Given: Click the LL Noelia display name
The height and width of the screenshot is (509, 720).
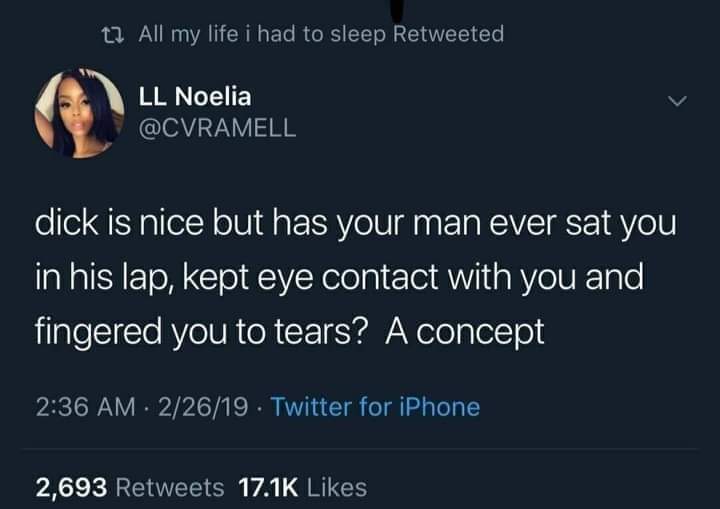Looking at the screenshot, I should tap(195, 97).
